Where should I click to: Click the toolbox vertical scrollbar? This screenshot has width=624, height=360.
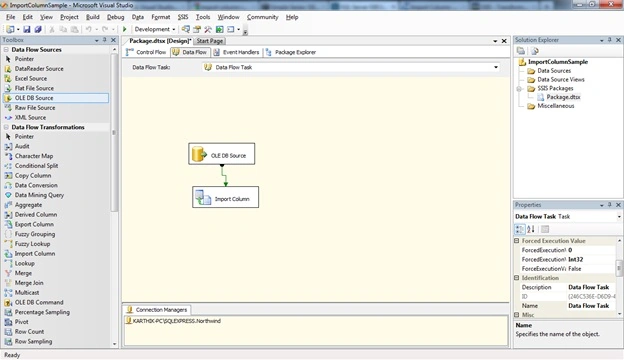point(114,132)
